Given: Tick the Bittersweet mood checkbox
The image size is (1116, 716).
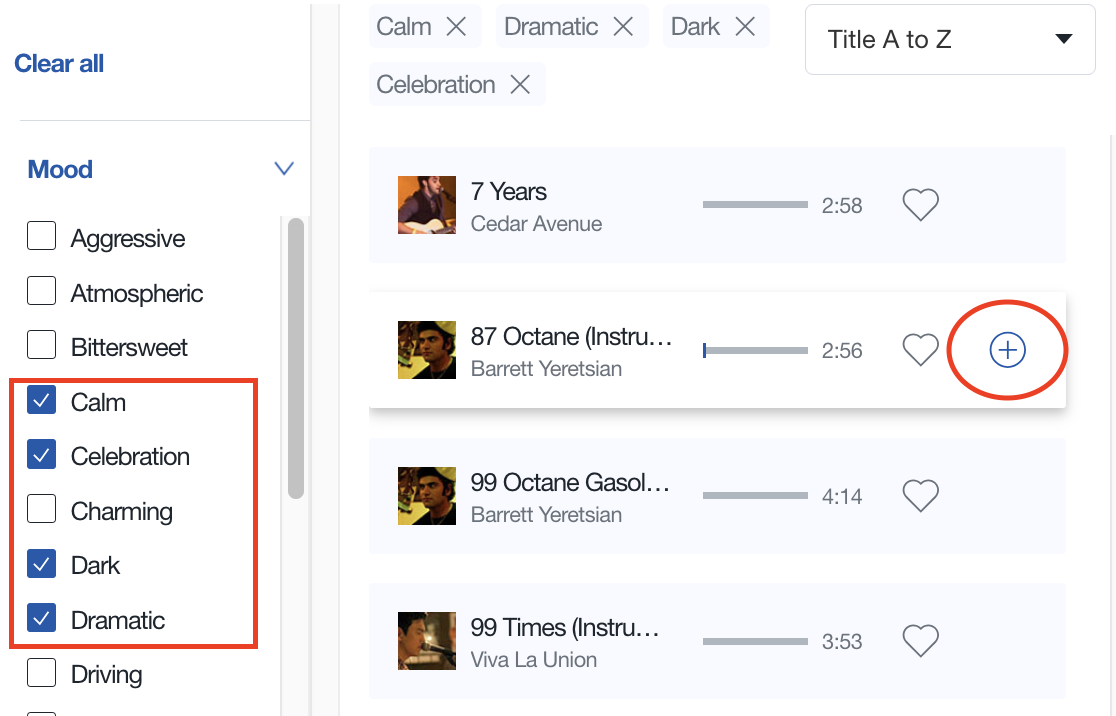Looking at the screenshot, I should point(41,346).
